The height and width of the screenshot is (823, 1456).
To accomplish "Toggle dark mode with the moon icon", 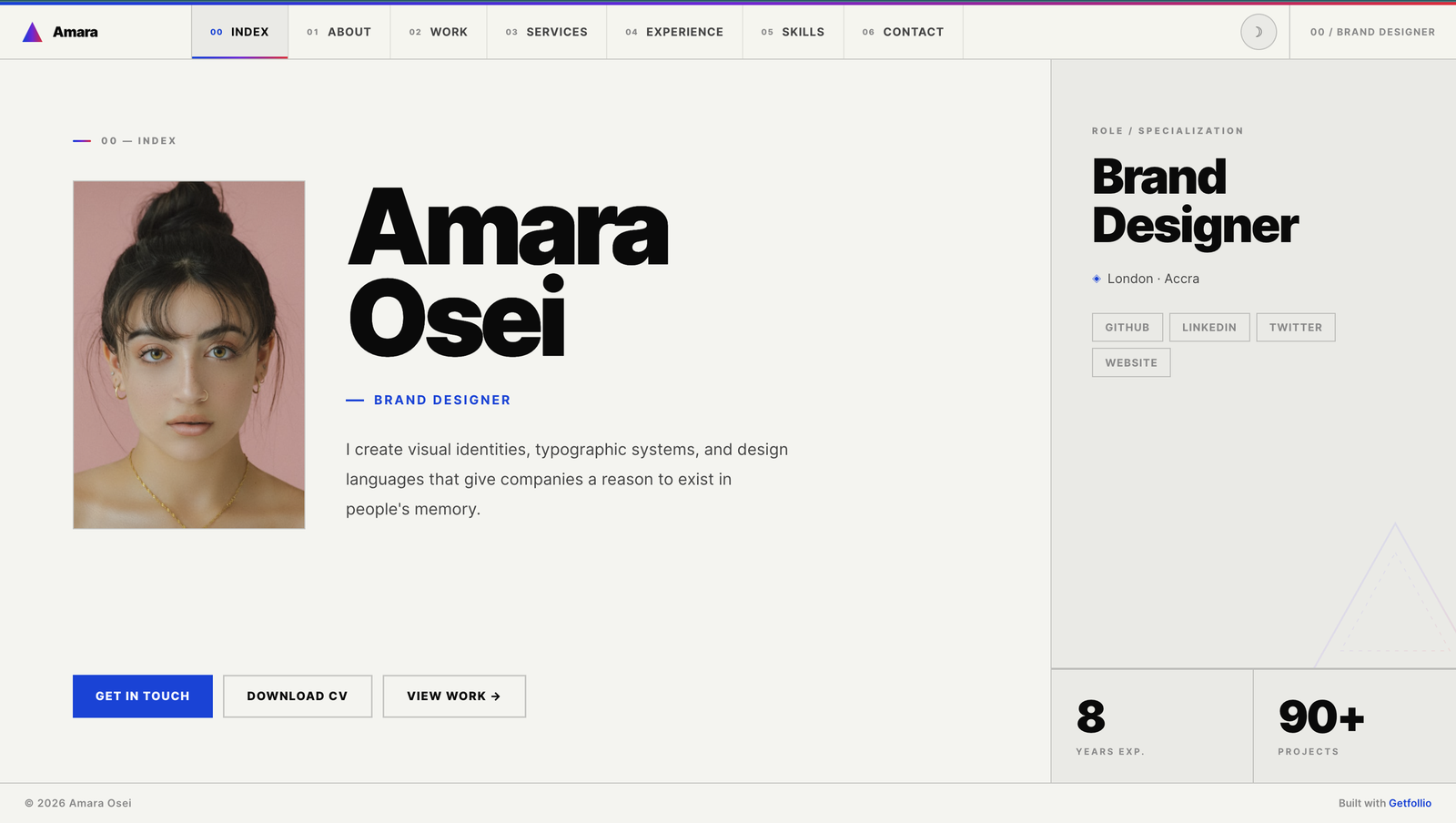I will (1259, 32).
